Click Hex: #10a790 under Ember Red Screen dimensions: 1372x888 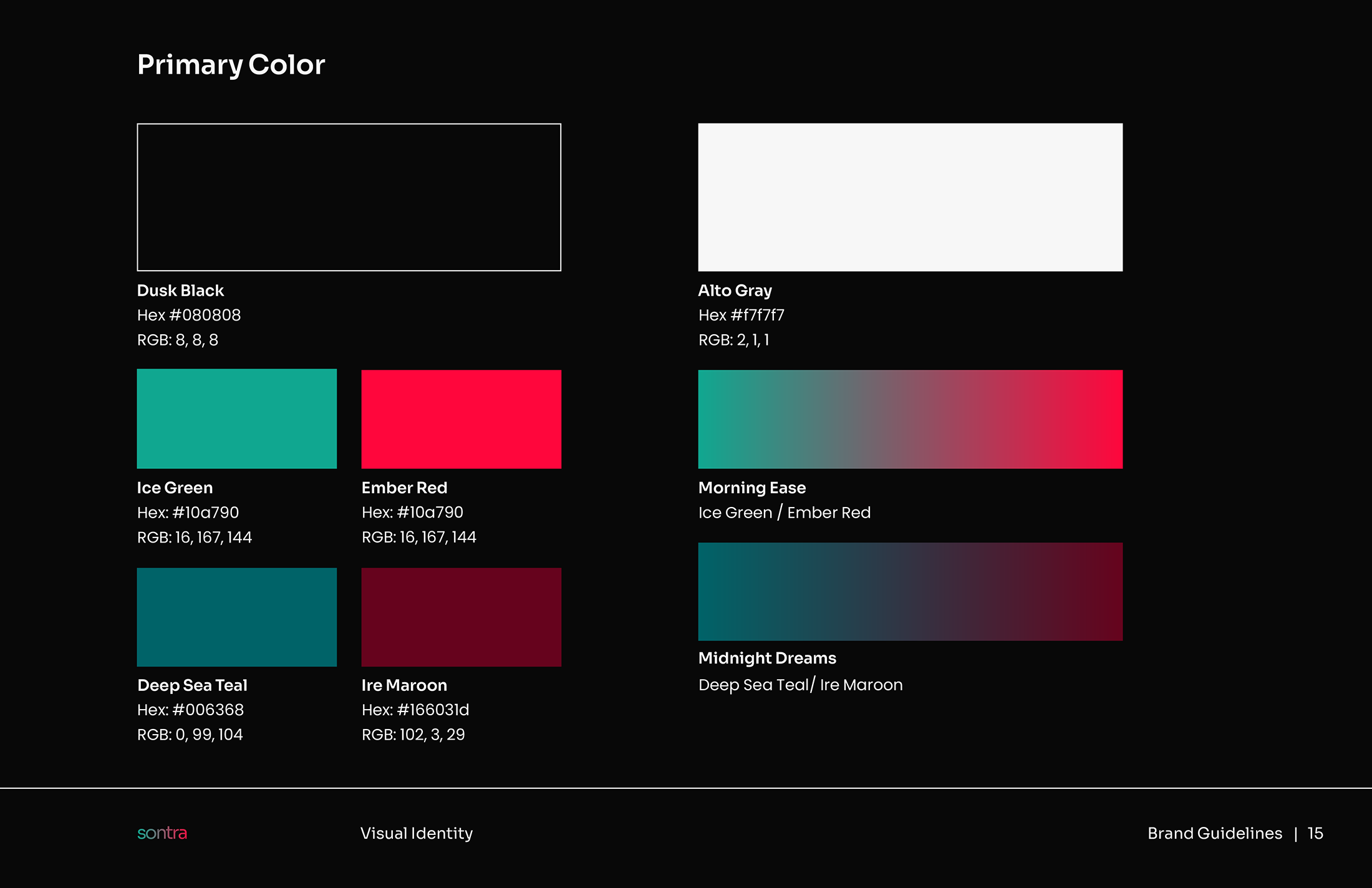[413, 513]
